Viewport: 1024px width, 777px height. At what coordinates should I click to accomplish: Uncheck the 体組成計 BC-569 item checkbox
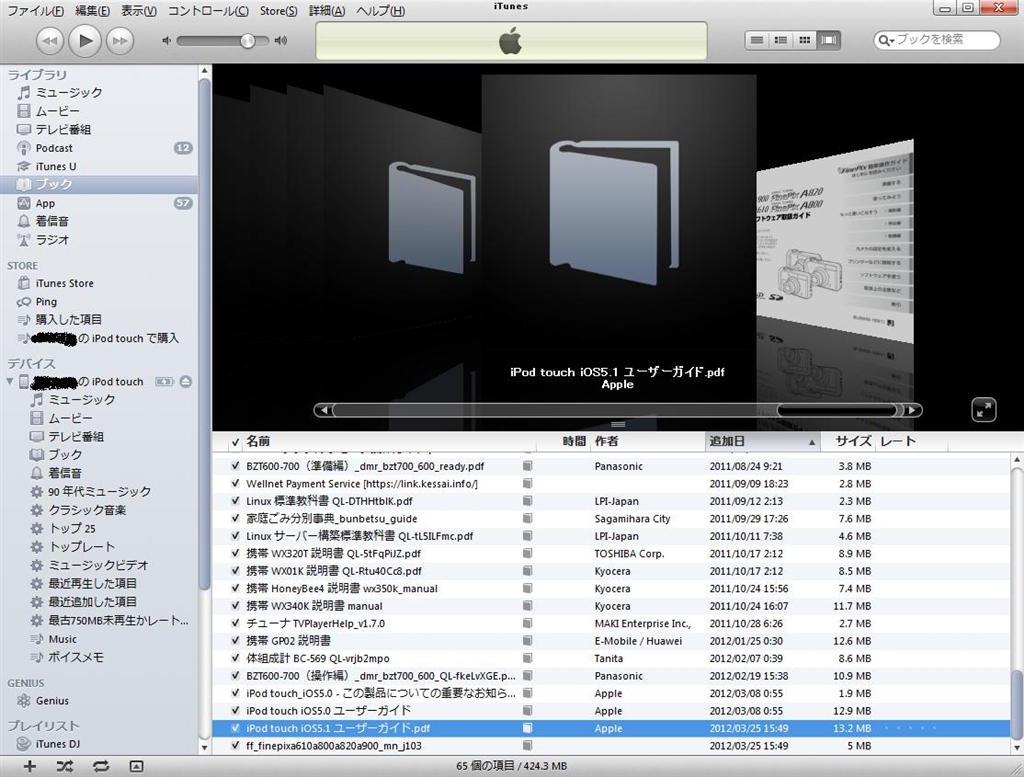(236, 659)
